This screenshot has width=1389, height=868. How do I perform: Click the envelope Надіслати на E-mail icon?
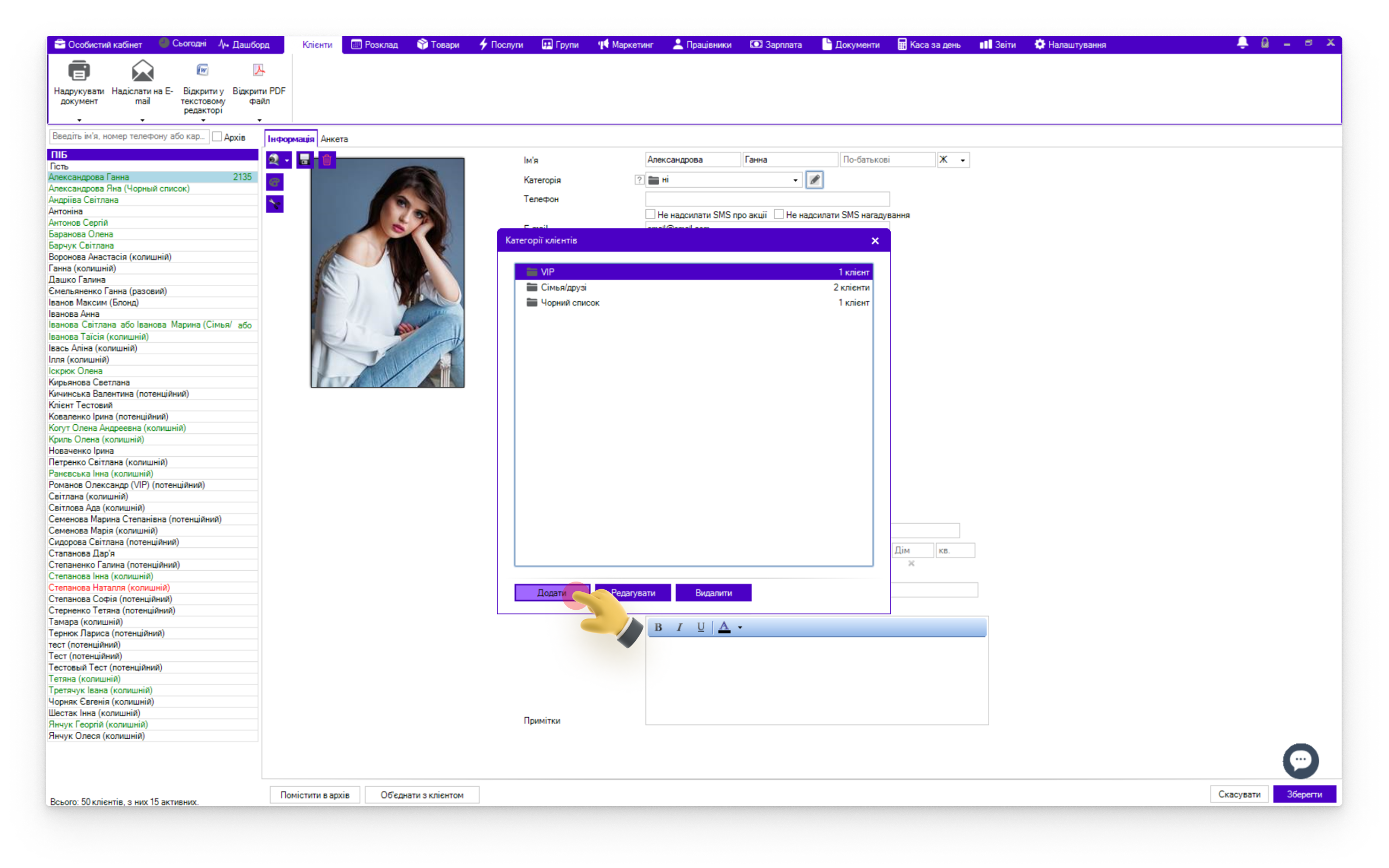[142, 71]
